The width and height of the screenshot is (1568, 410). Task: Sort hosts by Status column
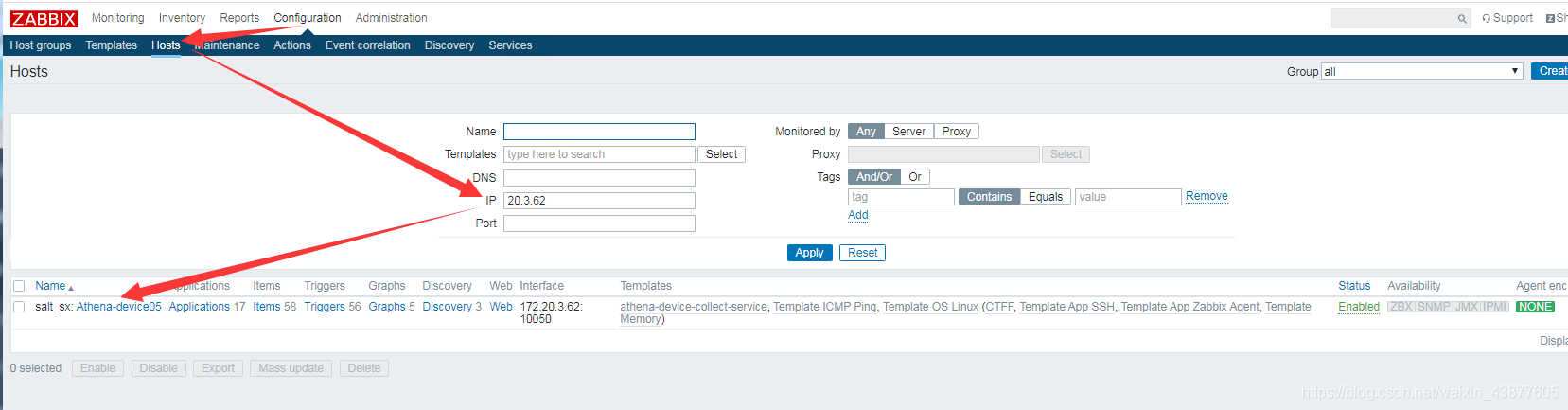pyautogui.click(x=1354, y=286)
